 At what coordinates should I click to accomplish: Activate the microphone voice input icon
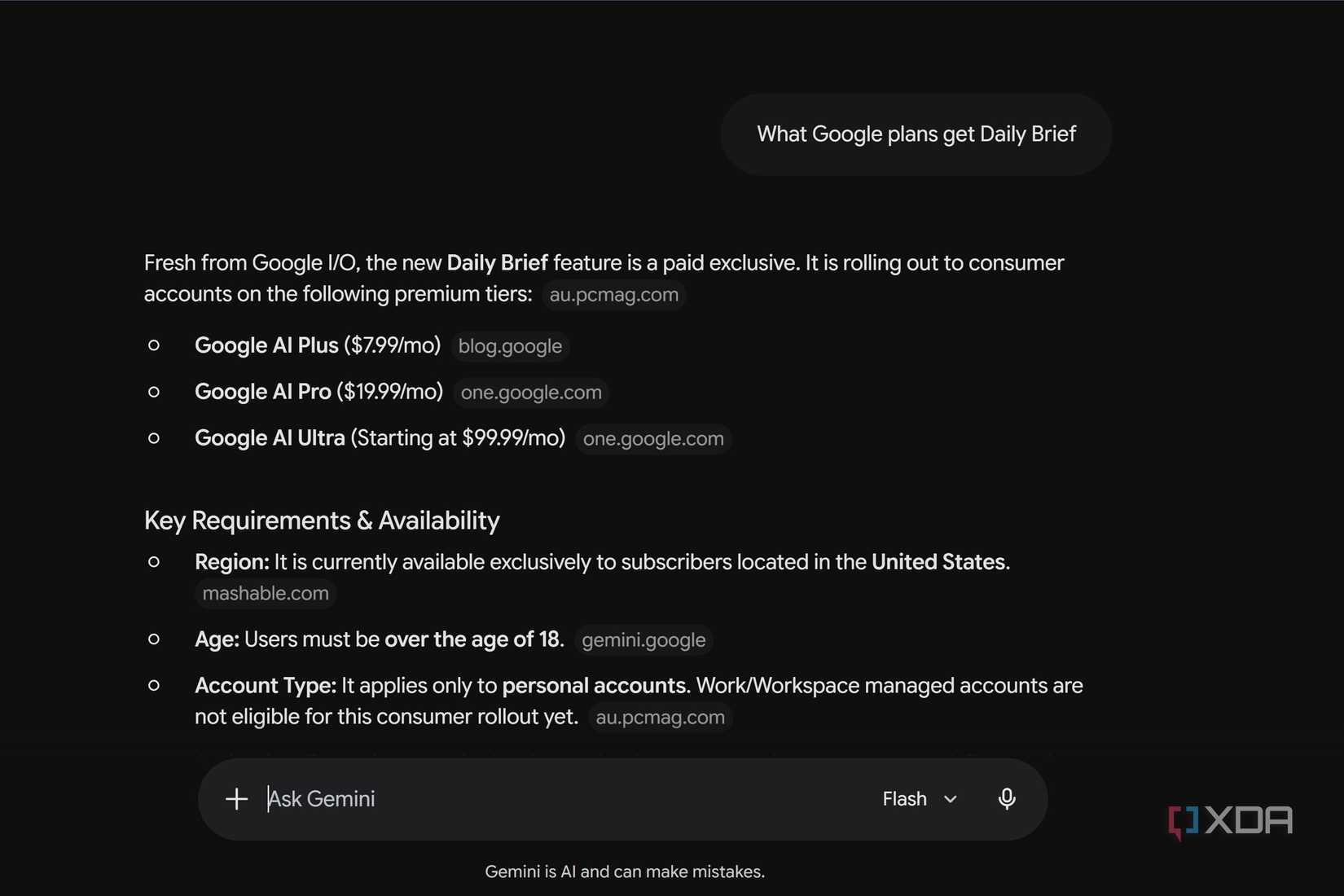pyautogui.click(x=1007, y=799)
